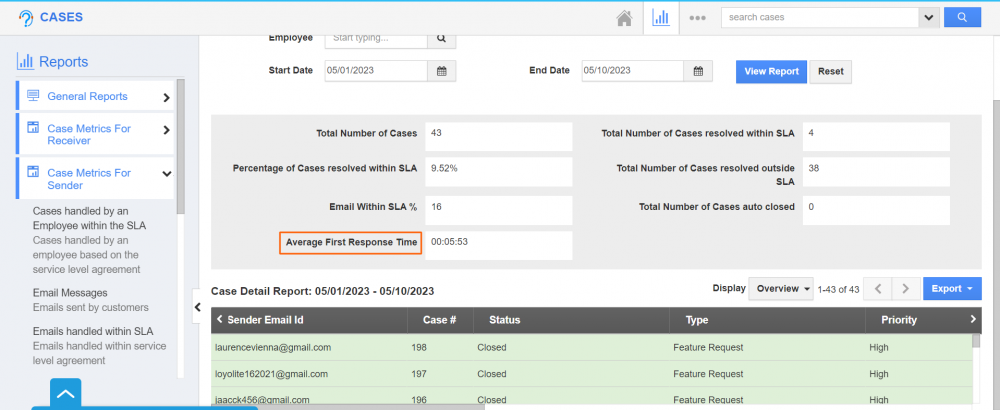Image resolution: width=1000 pixels, height=410 pixels.
Task: Expand the search cases dropdown arrow
Action: pos(929,18)
